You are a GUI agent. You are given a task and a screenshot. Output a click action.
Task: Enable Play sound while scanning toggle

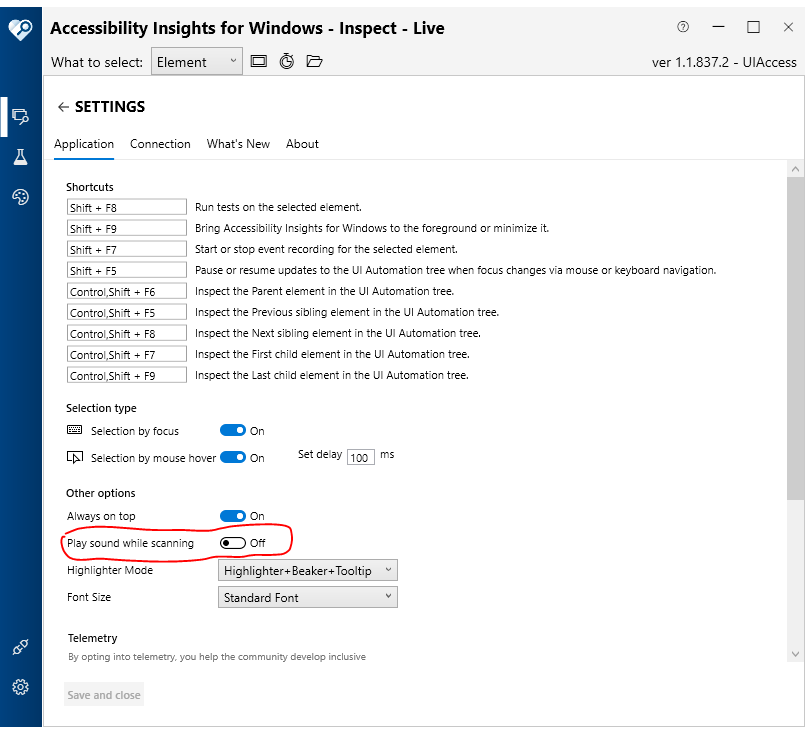coord(233,543)
